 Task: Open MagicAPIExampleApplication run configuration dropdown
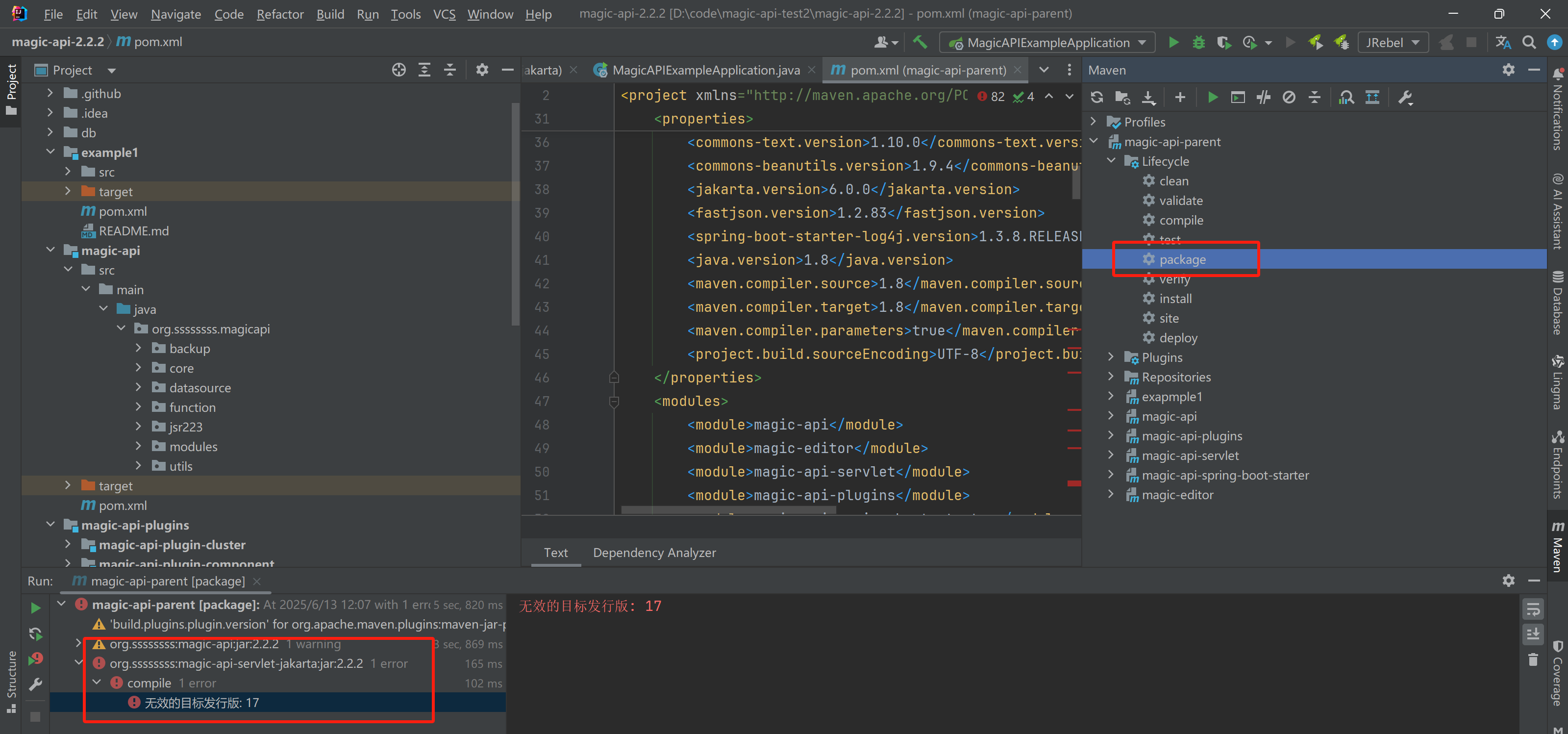click(x=1047, y=43)
